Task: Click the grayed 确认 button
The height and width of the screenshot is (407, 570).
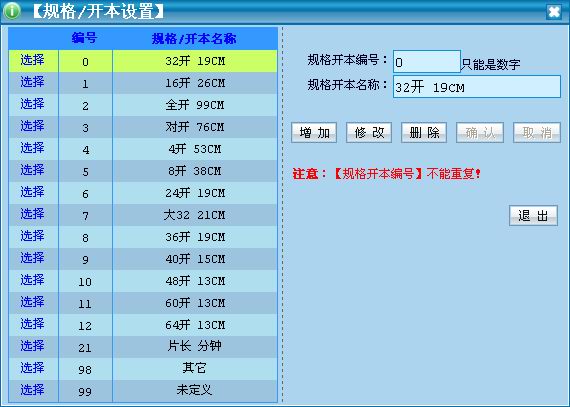Action: point(480,133)
